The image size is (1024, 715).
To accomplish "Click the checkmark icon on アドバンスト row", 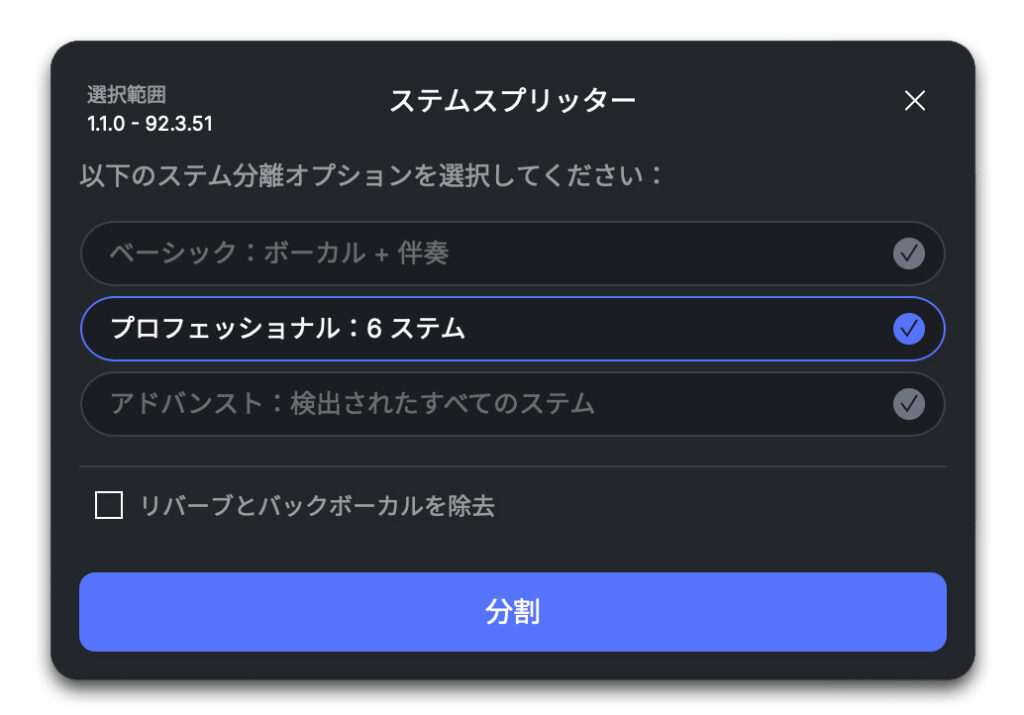I will (x=908, y=404).
